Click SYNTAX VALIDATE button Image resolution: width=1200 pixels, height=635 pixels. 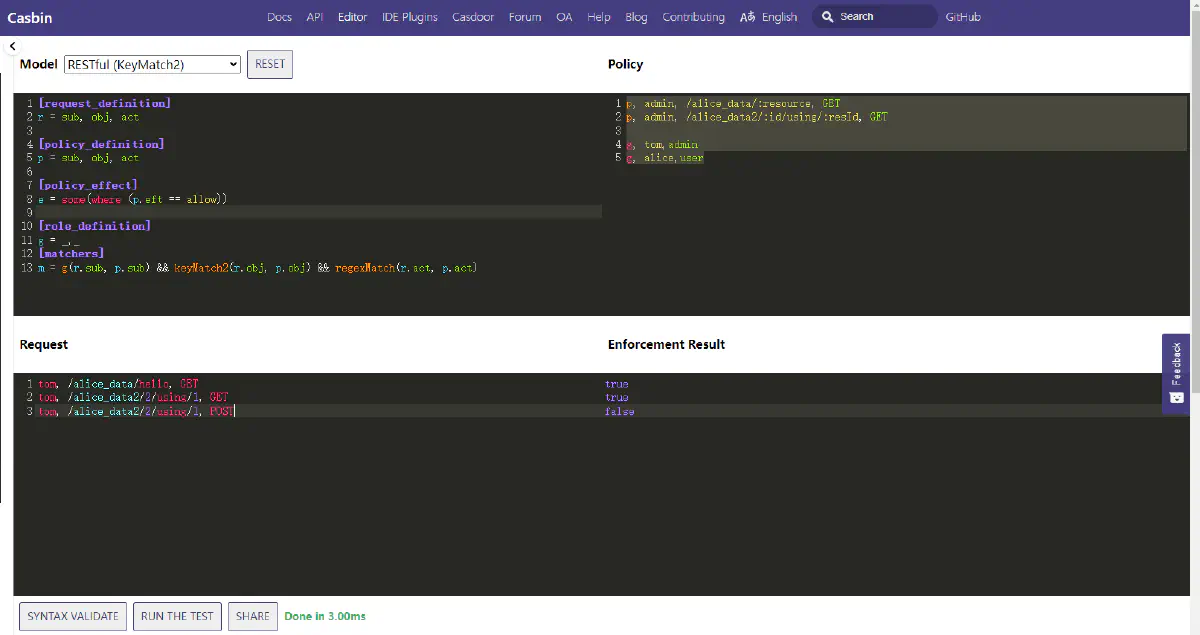click(73, 616)
